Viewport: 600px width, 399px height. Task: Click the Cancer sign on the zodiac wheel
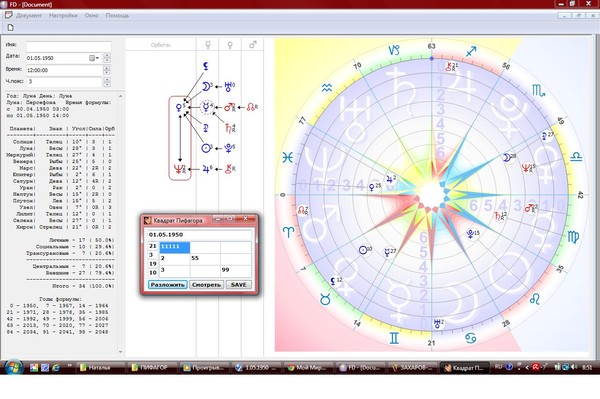(471, 338)
